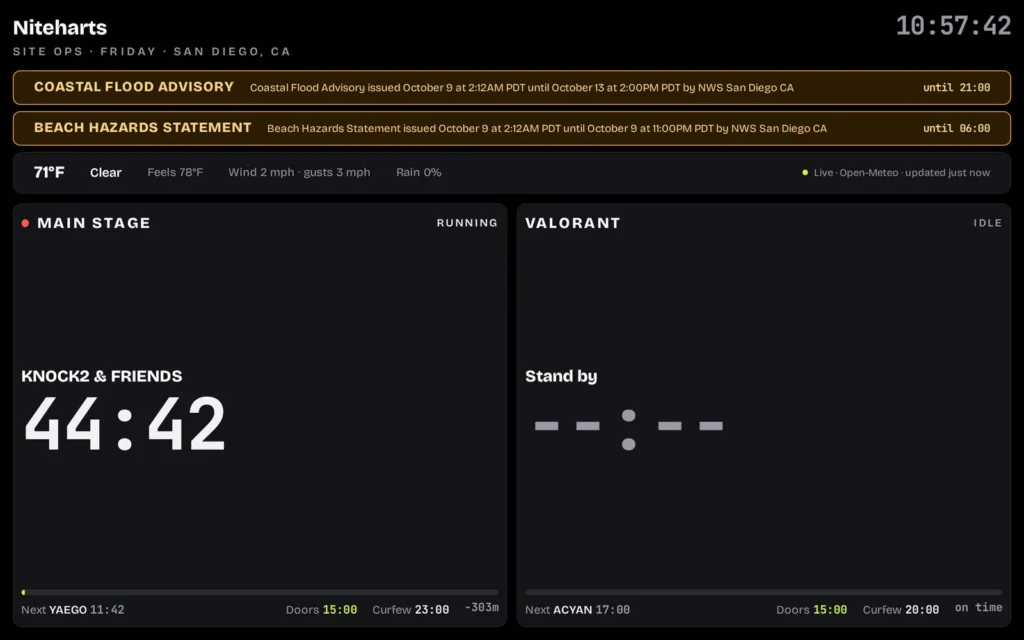Screen dimensions: 1024x640
Task: Open the Coastal Flood Advisory banner
Action: pos(512,88)
